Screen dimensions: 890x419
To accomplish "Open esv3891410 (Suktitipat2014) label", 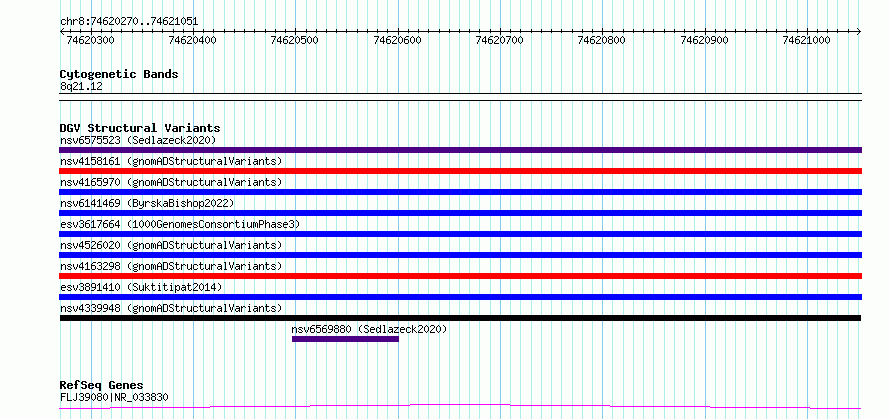I will (141, 287).
